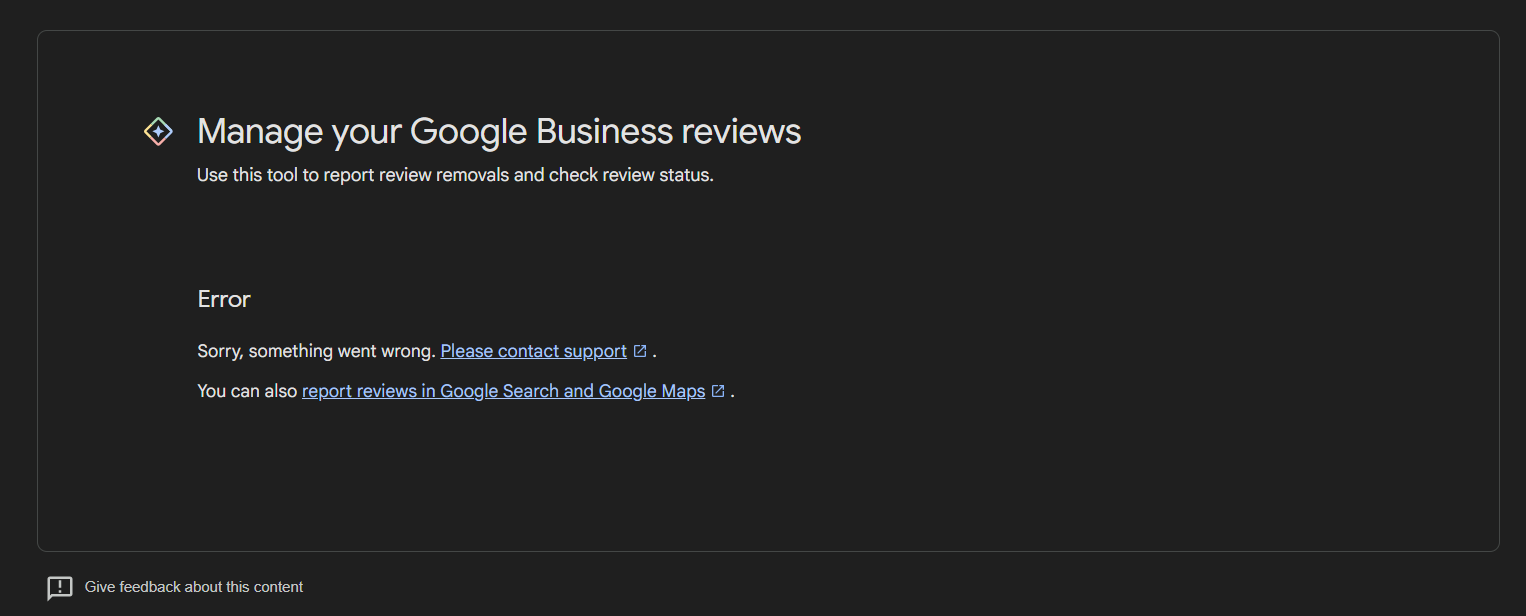Open 'report reviews in Google Search' link
This screenshot has width=1526, height=616.
[431, 391]
